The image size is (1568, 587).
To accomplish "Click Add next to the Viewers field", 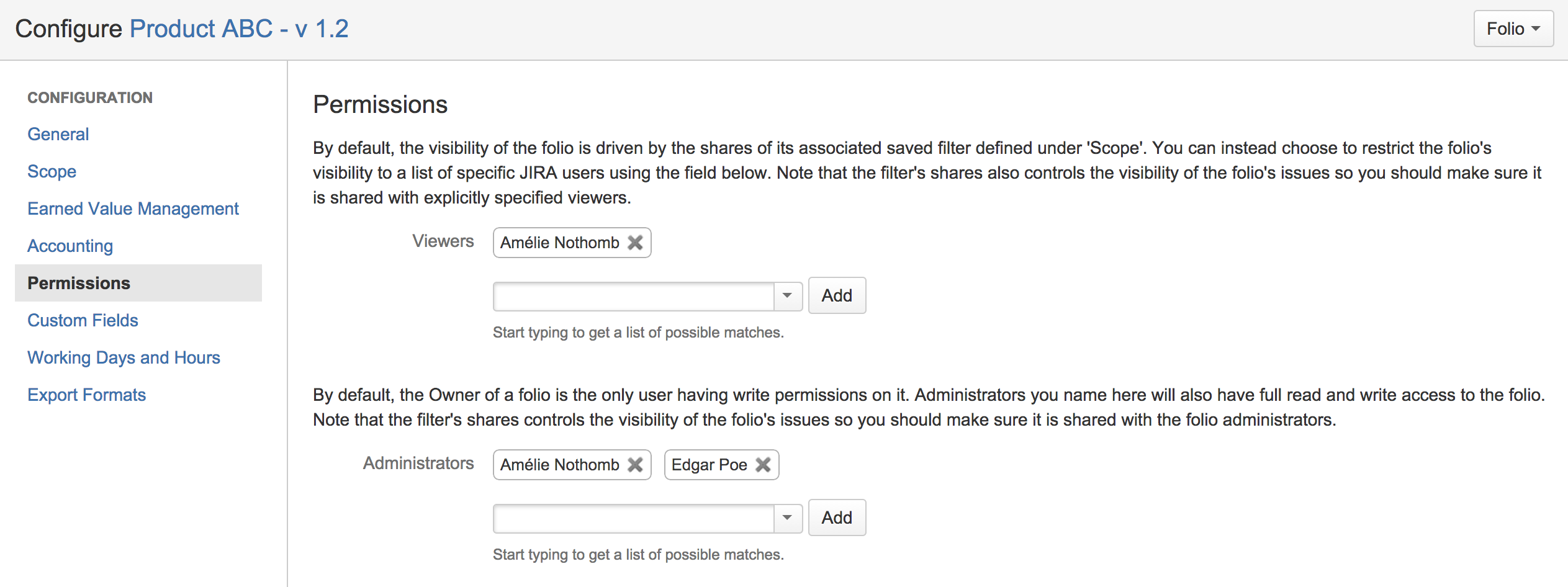I will tap(837, 295).
